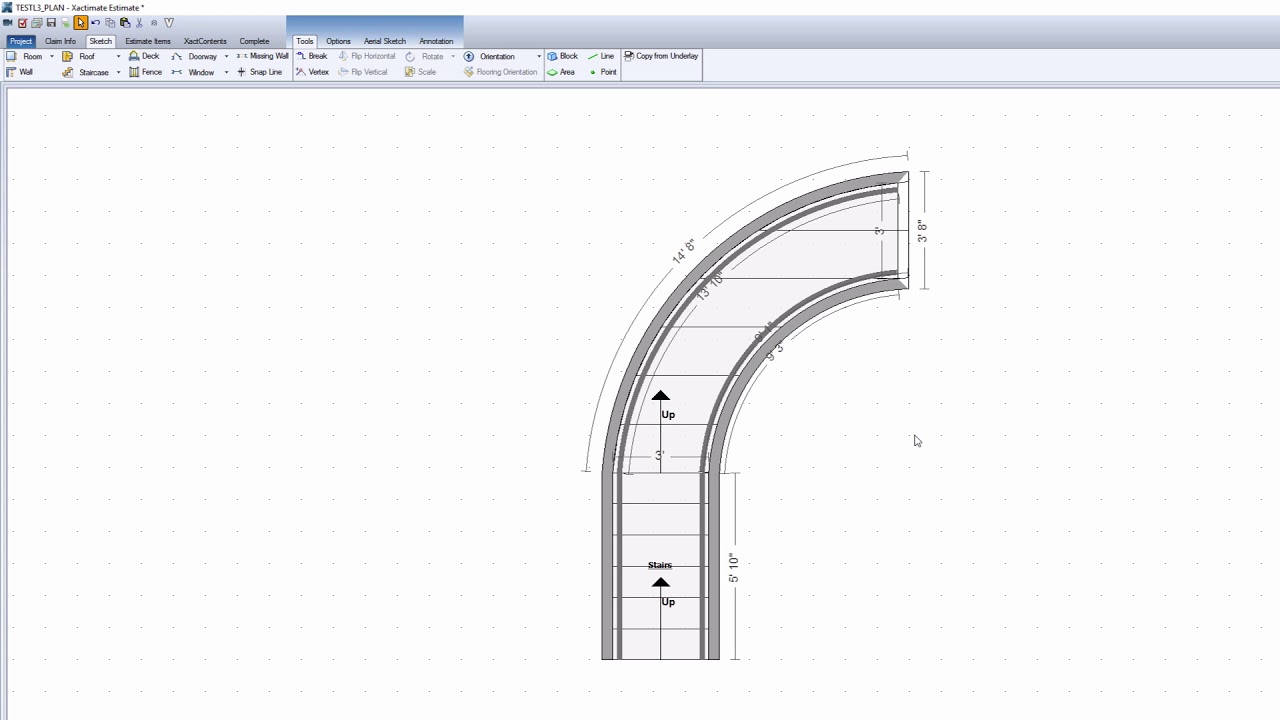Click the Rotate button
Image resolution: width=1280 pixels, height=720 pixels.
424,56
